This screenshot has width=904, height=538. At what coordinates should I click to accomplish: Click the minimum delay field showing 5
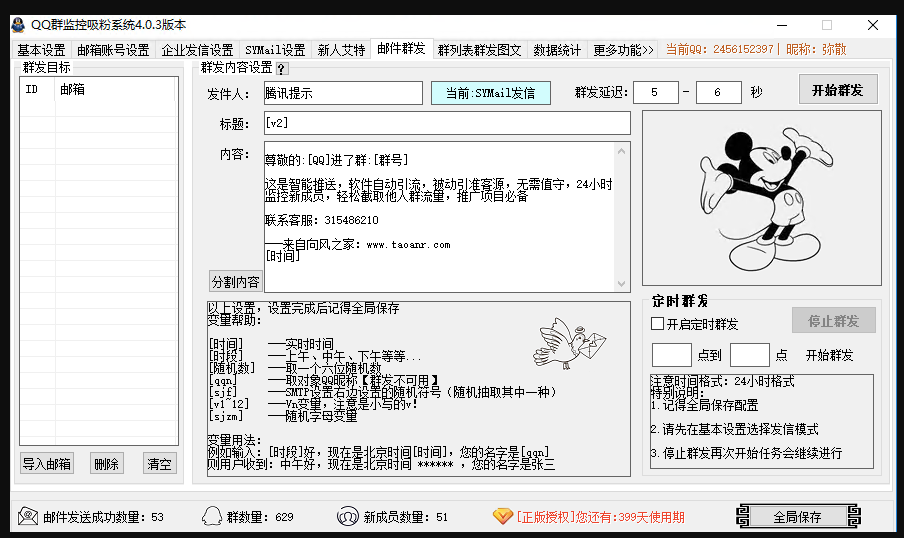[x=656, y=92]
